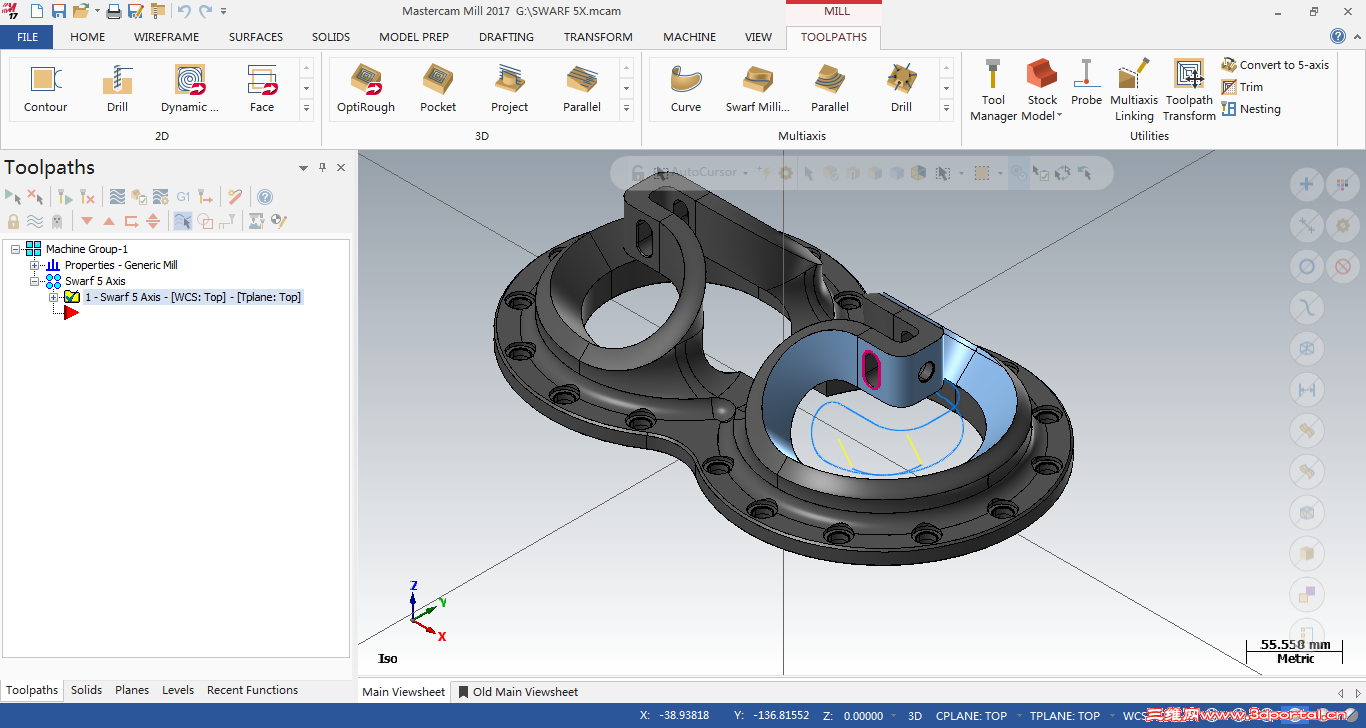Click the TPLANE: TOP status entry
This screenshot has width=1366, height=728.
pos(1065,716)
